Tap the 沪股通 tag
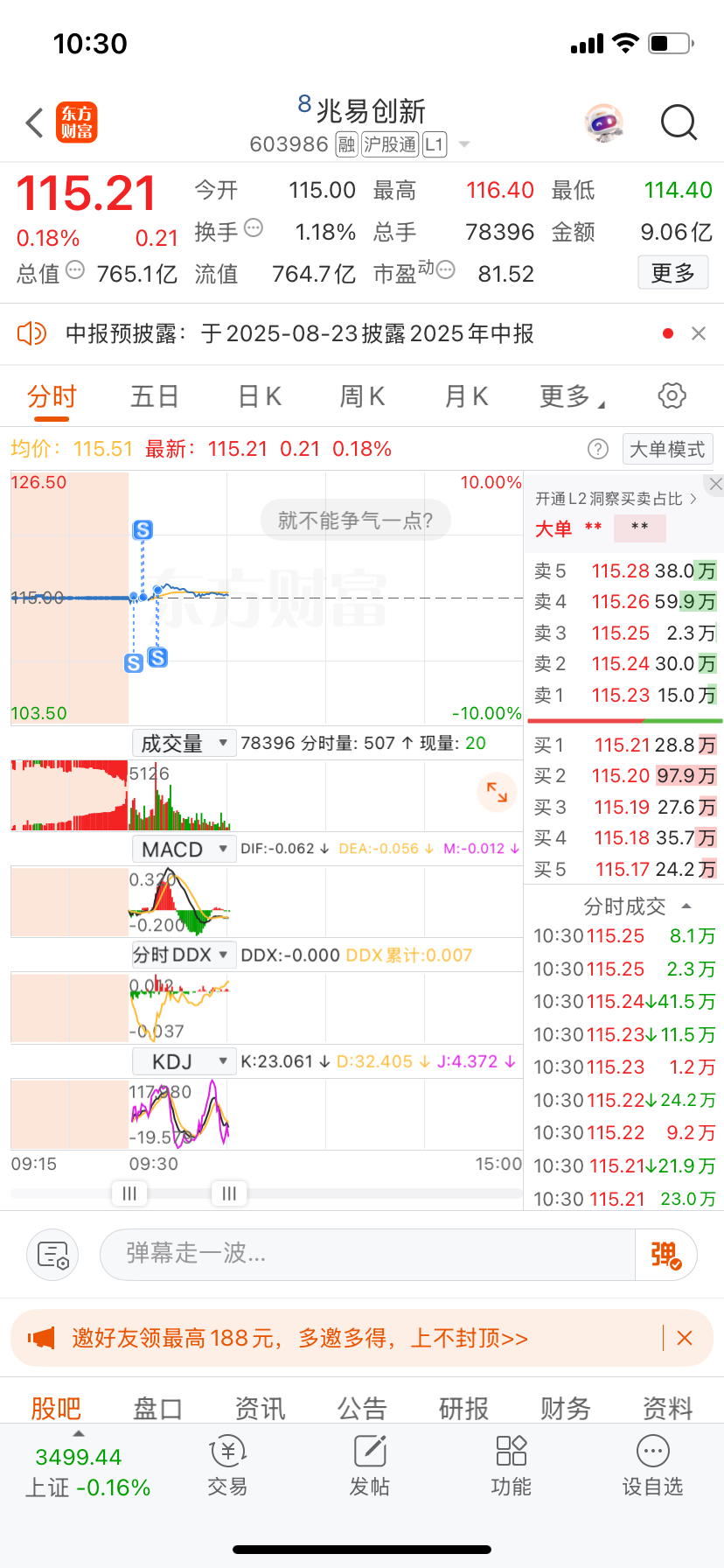Screen dimensions: 724x1568 pos(390,144)
